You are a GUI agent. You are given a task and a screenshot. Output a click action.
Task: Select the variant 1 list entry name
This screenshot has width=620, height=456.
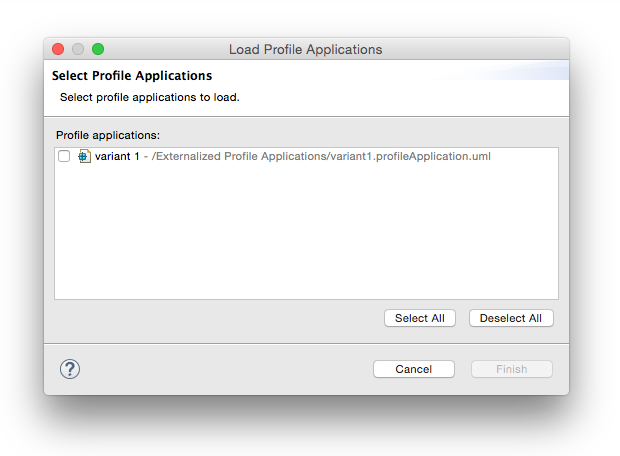[117, 156]
